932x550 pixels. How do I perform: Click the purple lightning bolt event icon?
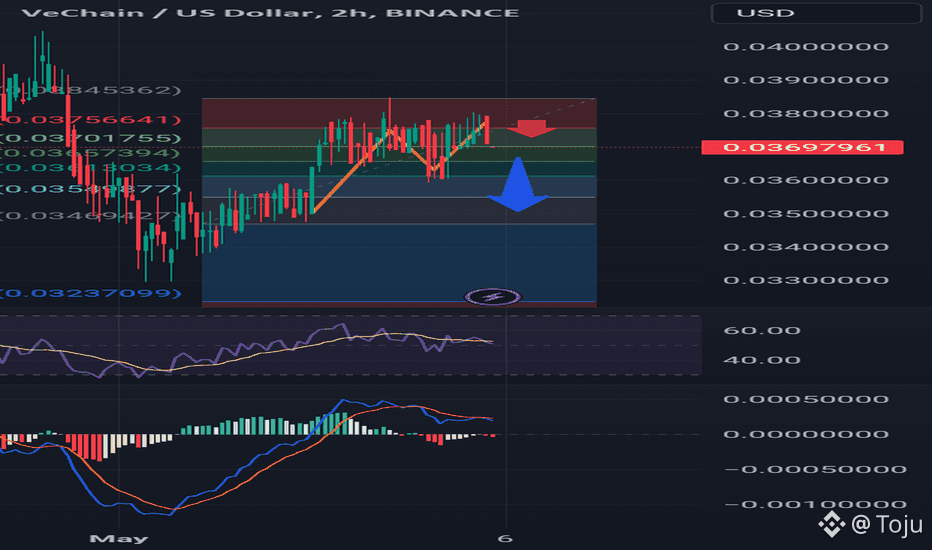tap(493, 297)
